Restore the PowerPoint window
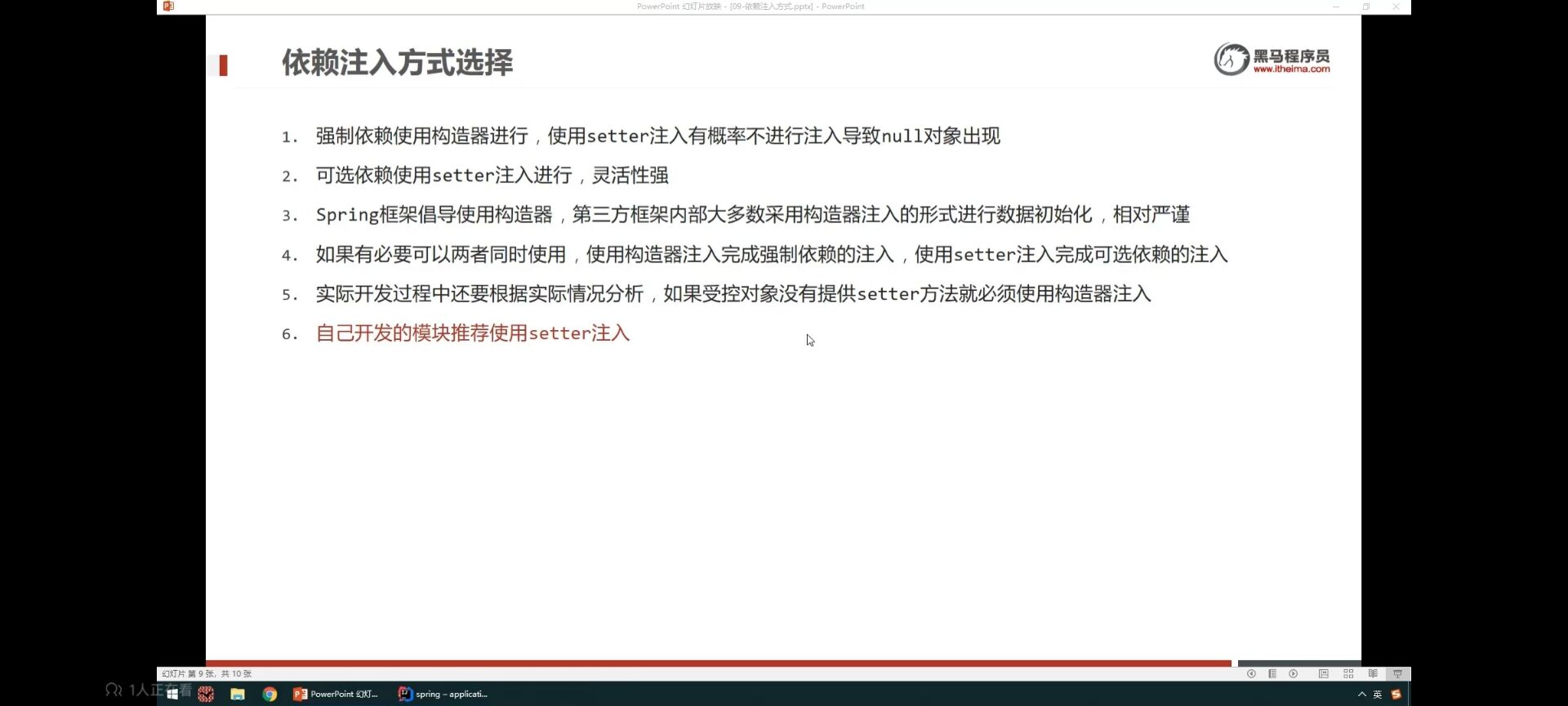The width and height of the screenshot is (1568, 706). pyautogui.click(x=1366, y=7)
